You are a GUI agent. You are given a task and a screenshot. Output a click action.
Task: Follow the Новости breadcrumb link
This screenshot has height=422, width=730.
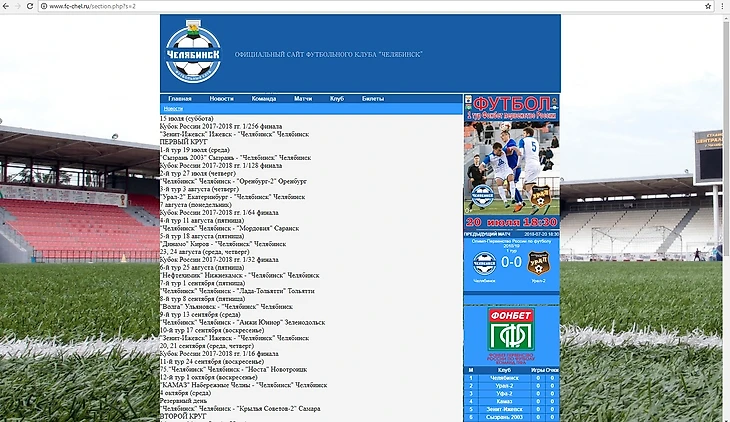click(173, 109)
